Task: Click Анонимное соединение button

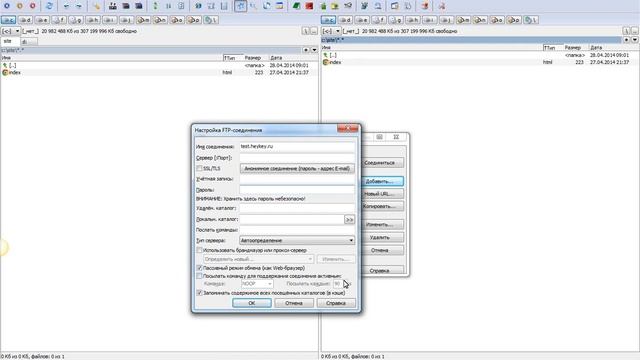Action: pyautogui.click(x=297, y=169)
